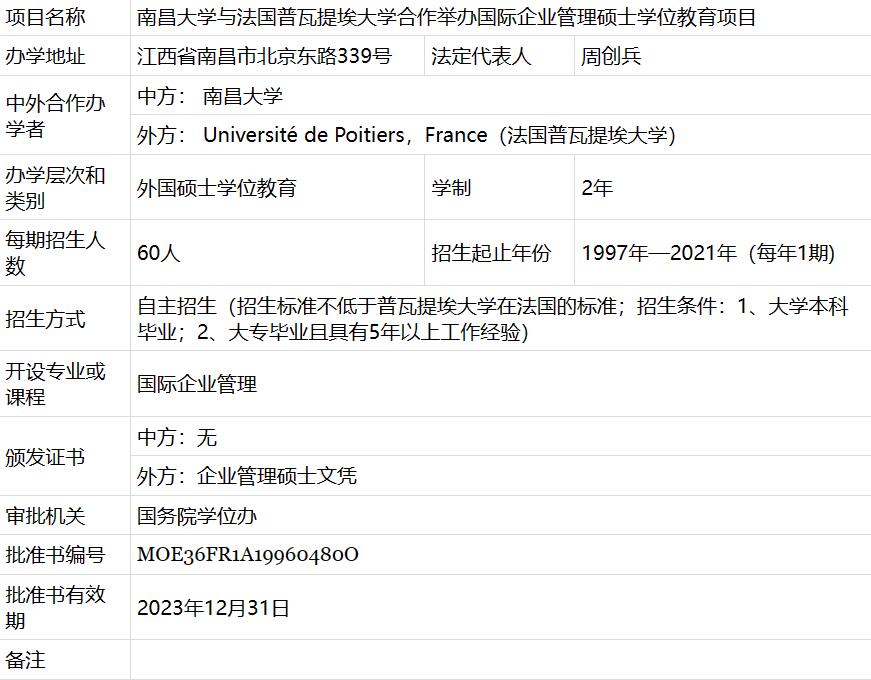This screenshot has width=871, height=680.
Task: Click the 2年 duration value
Action: coord(597,188)
